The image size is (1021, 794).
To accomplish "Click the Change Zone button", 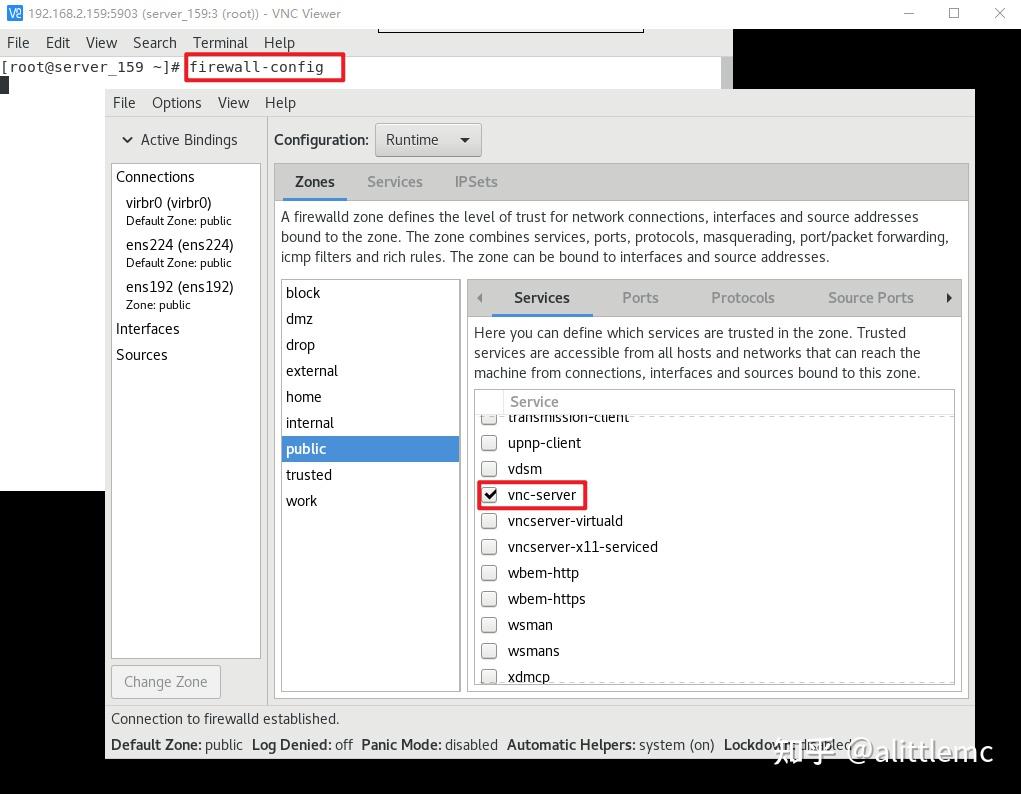I will pos(166,682).
